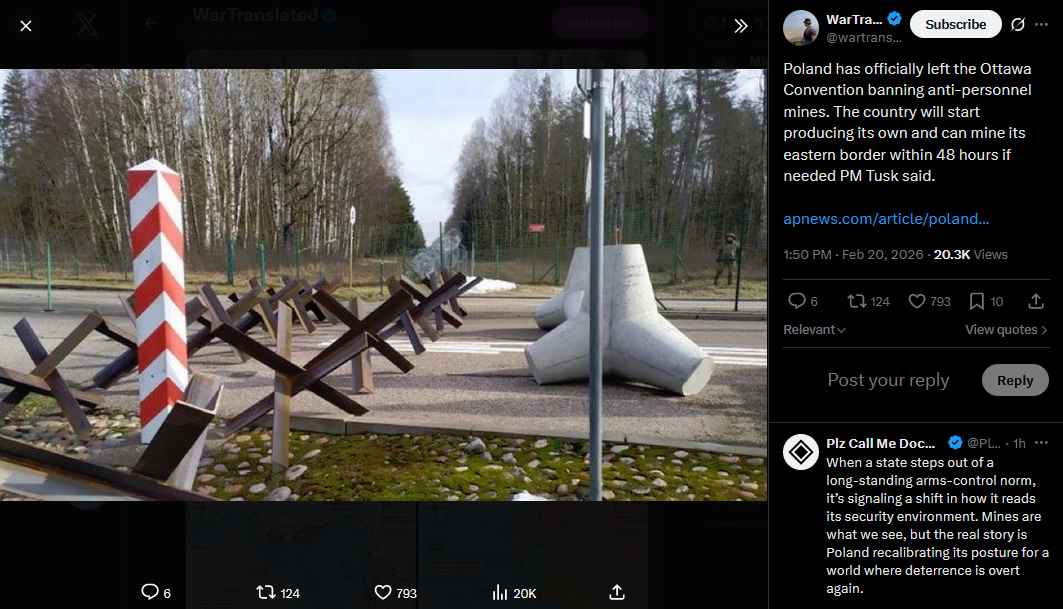
Task: Share the post via share icon in sidebar
Action: (x=1035, y=301)
